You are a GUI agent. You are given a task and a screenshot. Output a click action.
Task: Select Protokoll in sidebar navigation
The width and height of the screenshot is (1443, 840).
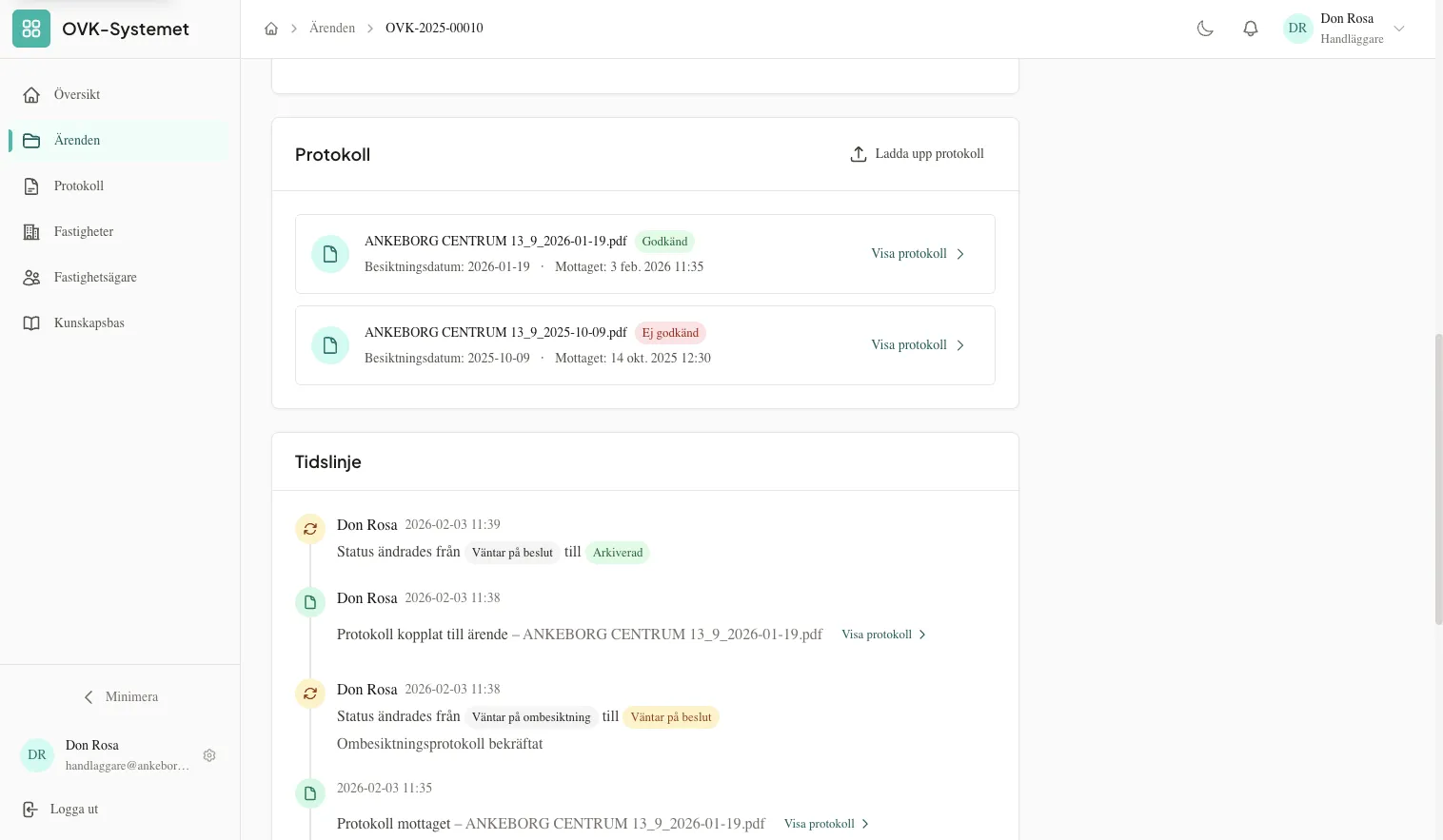[79, 186]
